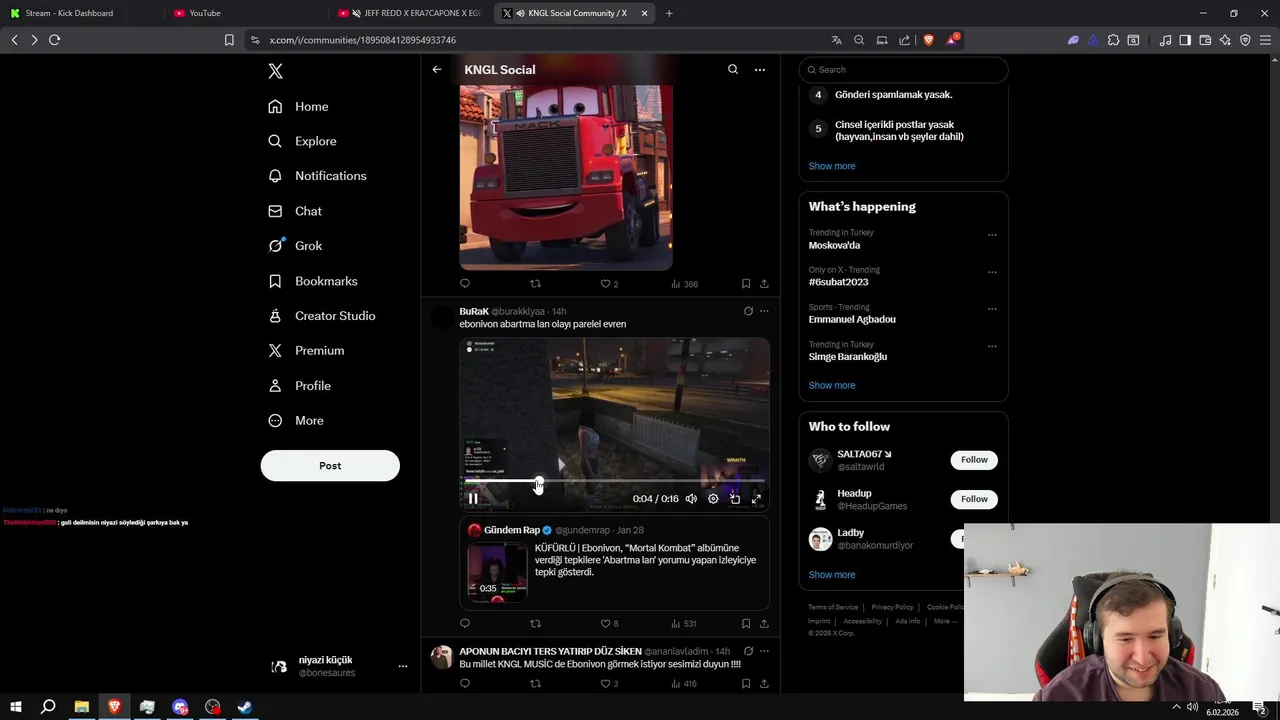Click the X logo in sidebar
This screenshot has width=1280, height=720.
276,71
